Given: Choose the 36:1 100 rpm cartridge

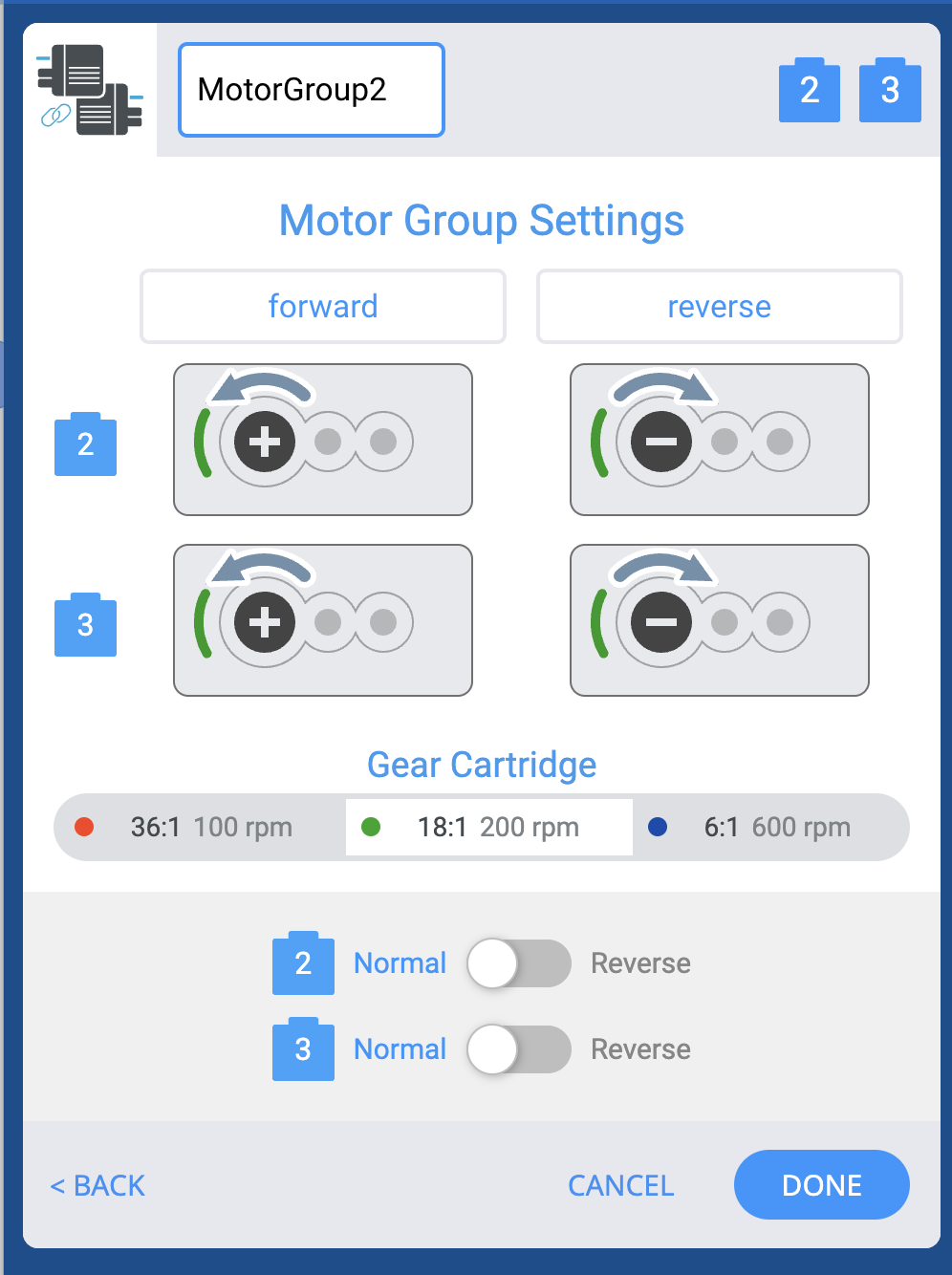Looking at the screenshot, I should [x=200, y=827].
